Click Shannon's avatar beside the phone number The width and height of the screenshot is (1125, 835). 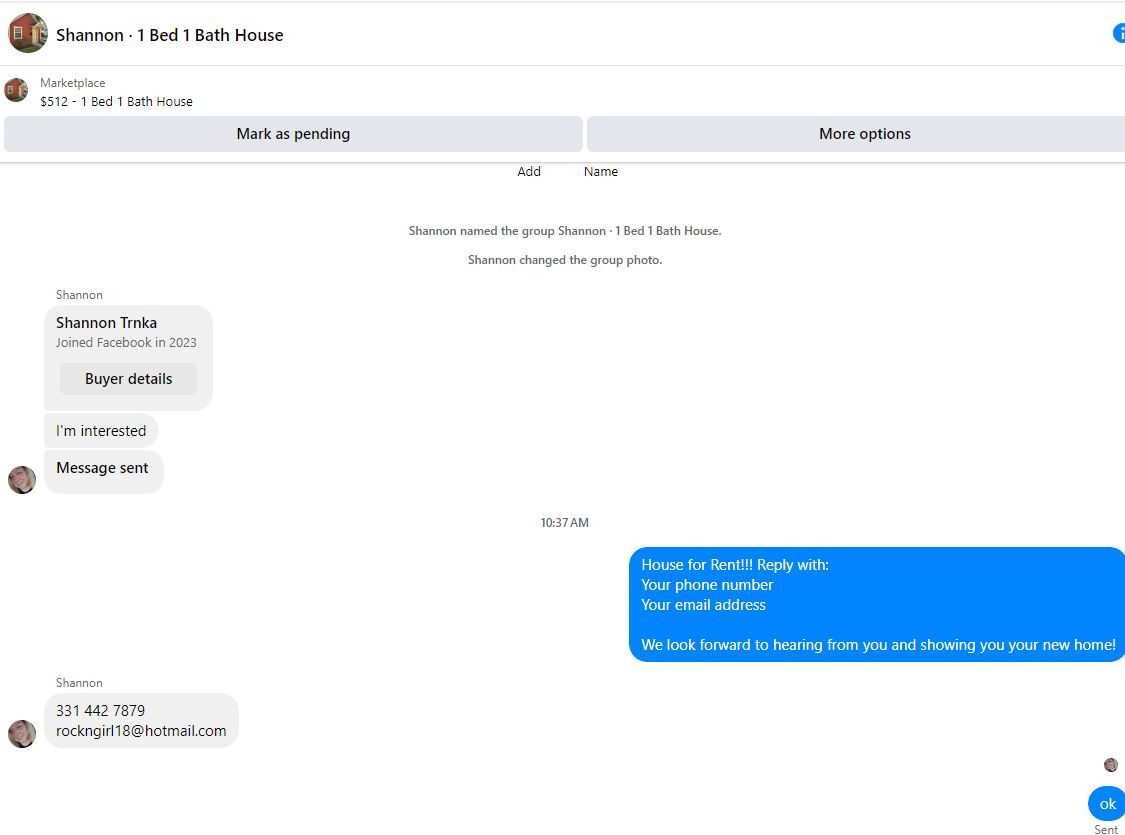pos(22,734)
